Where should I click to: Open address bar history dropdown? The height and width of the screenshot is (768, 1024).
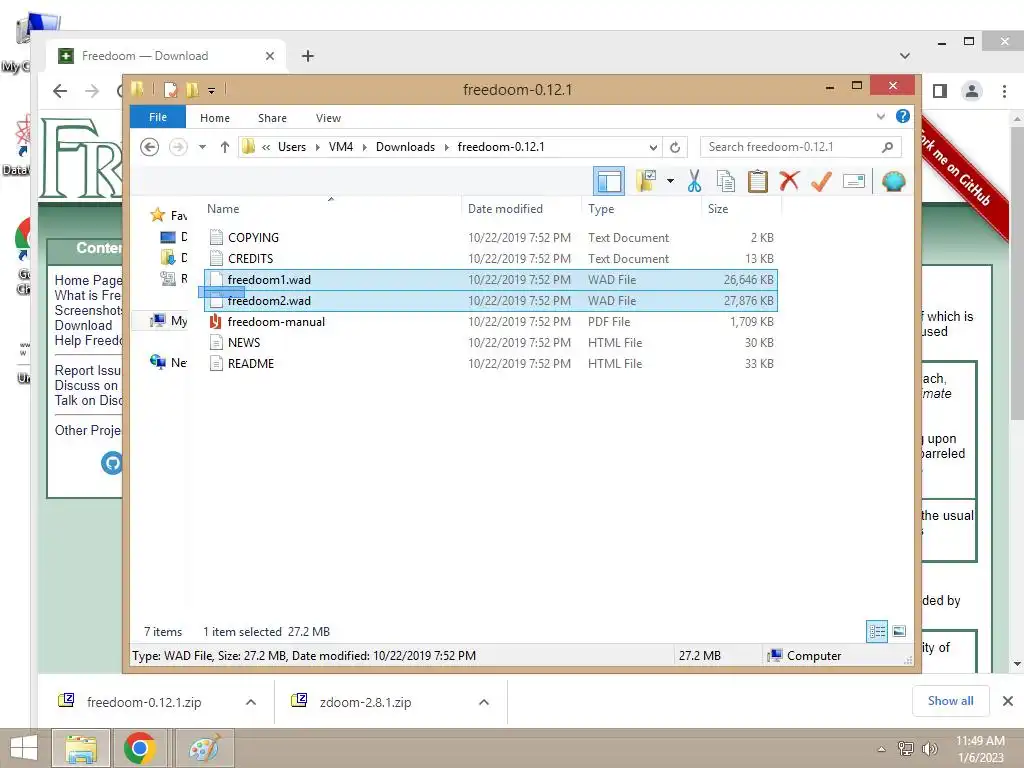[x=652, y=147]
